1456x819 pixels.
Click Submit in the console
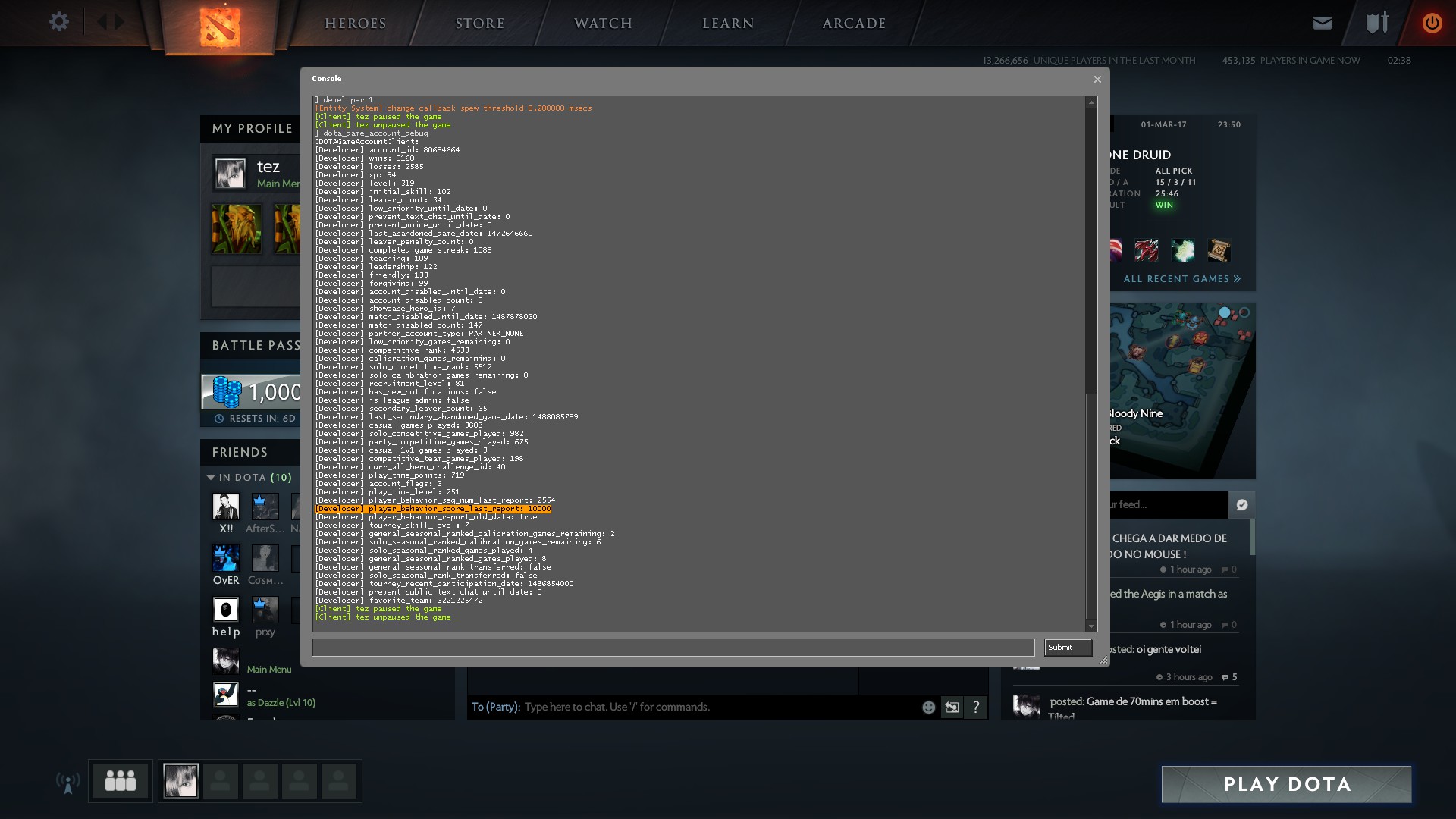1068,647
